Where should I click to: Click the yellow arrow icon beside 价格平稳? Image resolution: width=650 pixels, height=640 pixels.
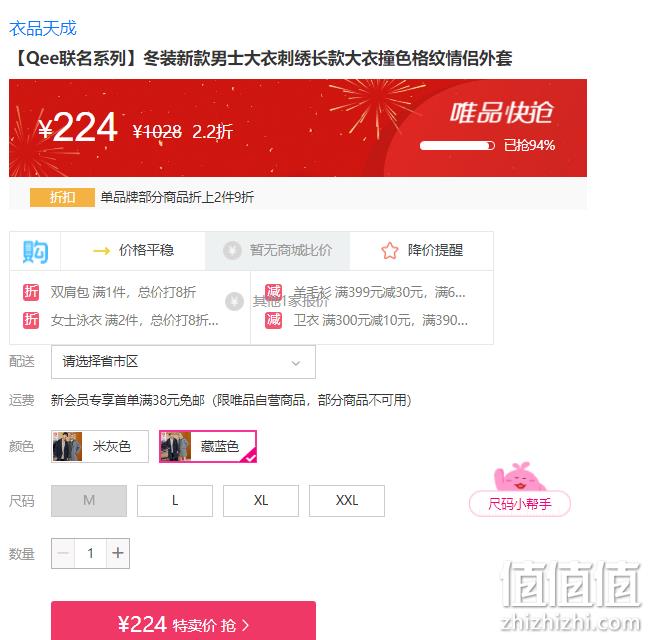tap(101, 251)
